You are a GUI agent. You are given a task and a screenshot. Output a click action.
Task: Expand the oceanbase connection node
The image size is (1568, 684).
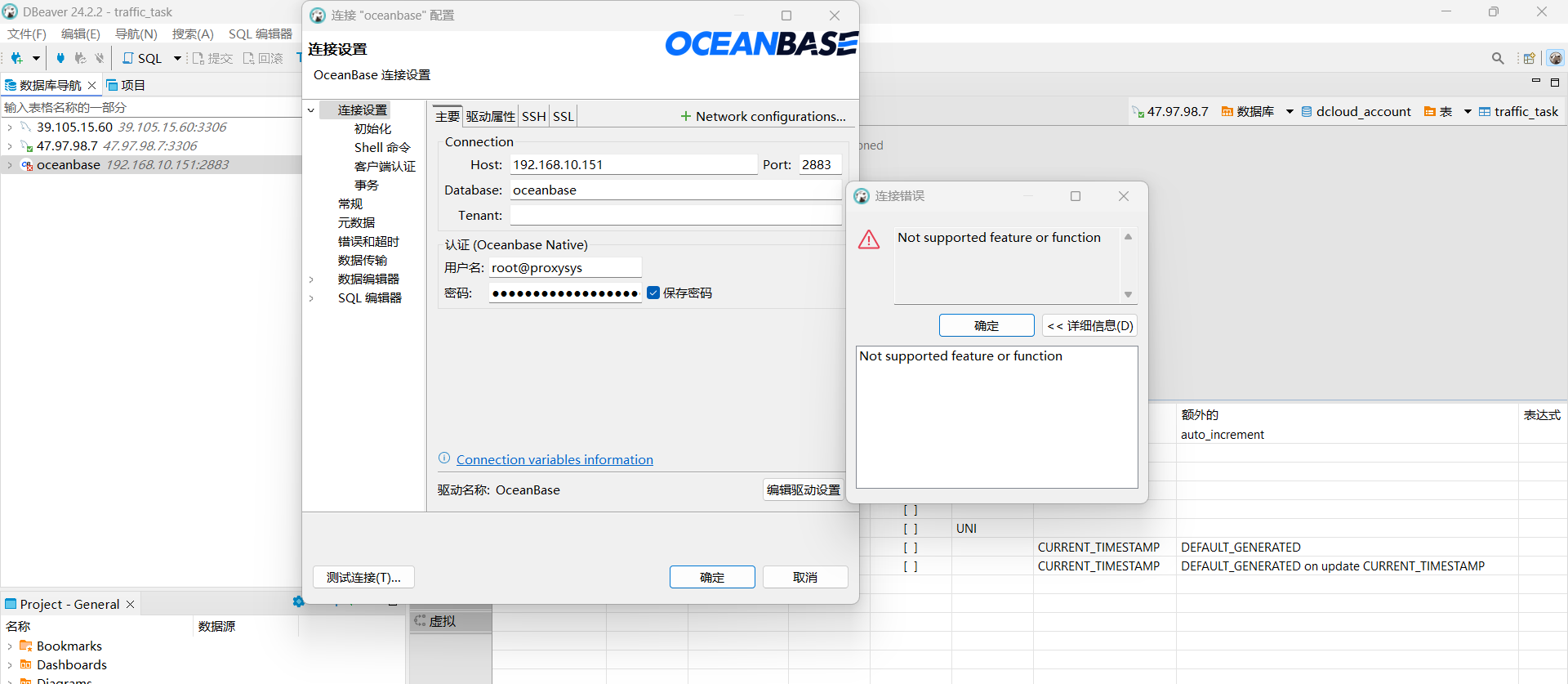(9, 165)
